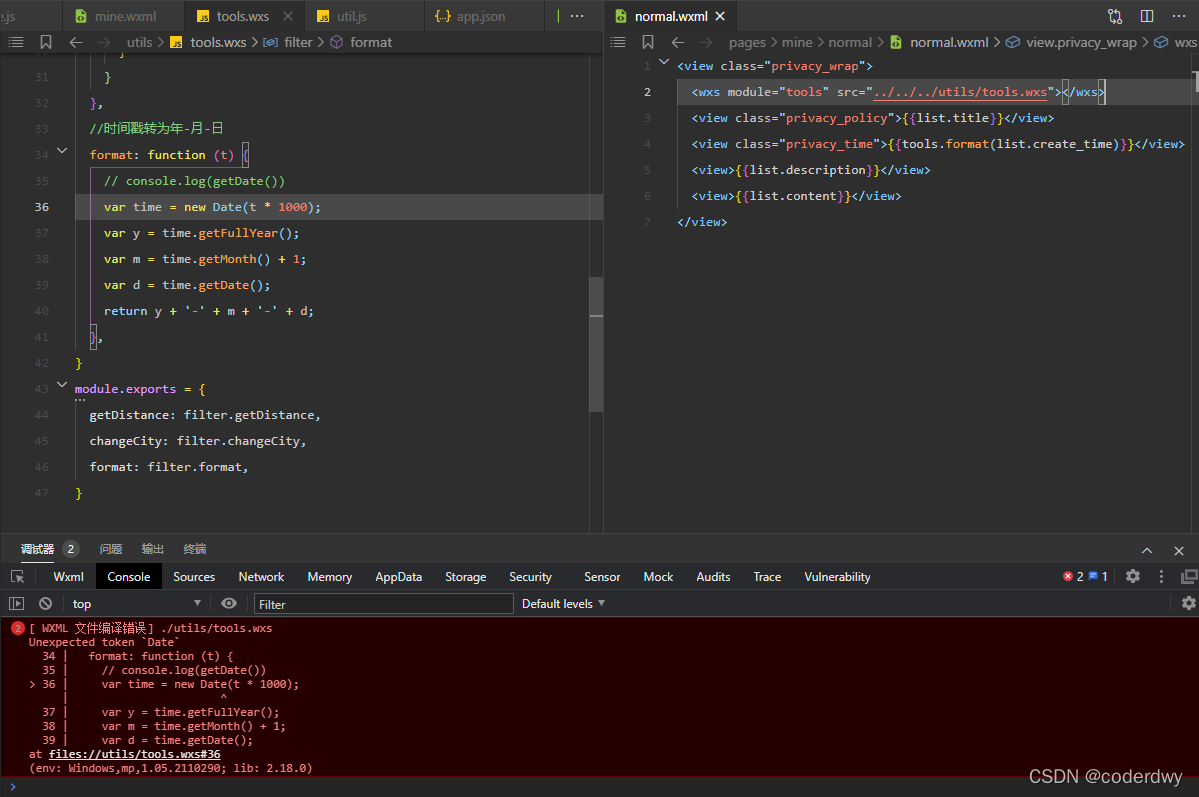Collapse view privacy_wrap element at line 1
This screenshot has width=1199, height=797.
click(664, 62)
